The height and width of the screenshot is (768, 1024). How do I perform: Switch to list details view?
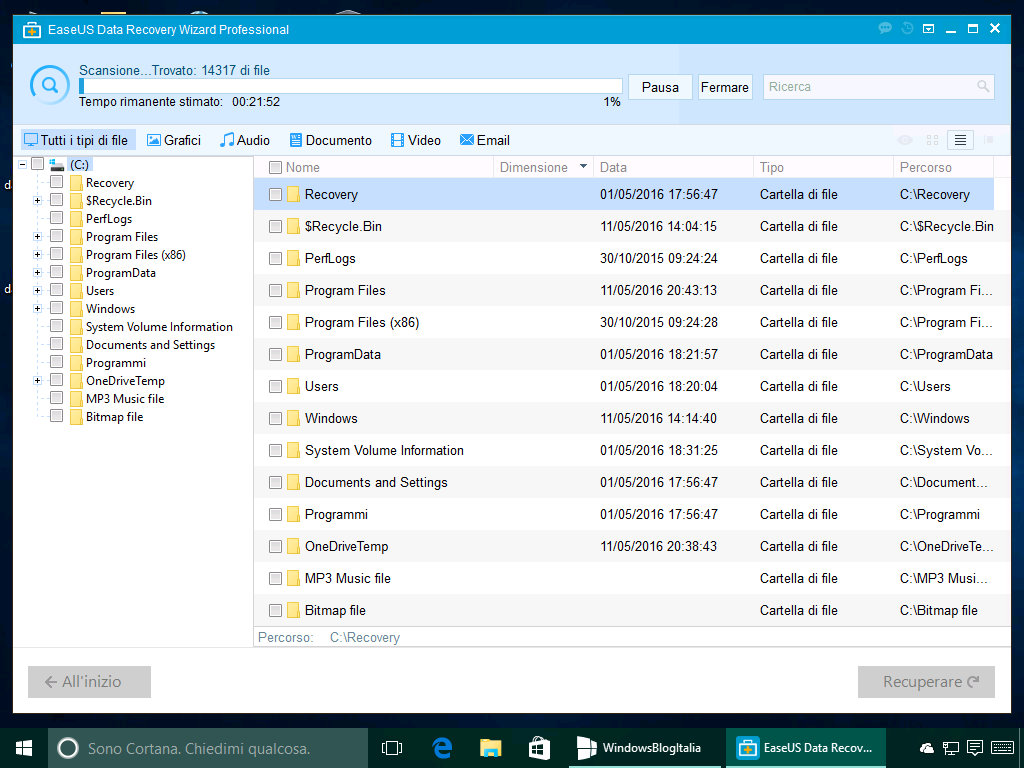960,140
